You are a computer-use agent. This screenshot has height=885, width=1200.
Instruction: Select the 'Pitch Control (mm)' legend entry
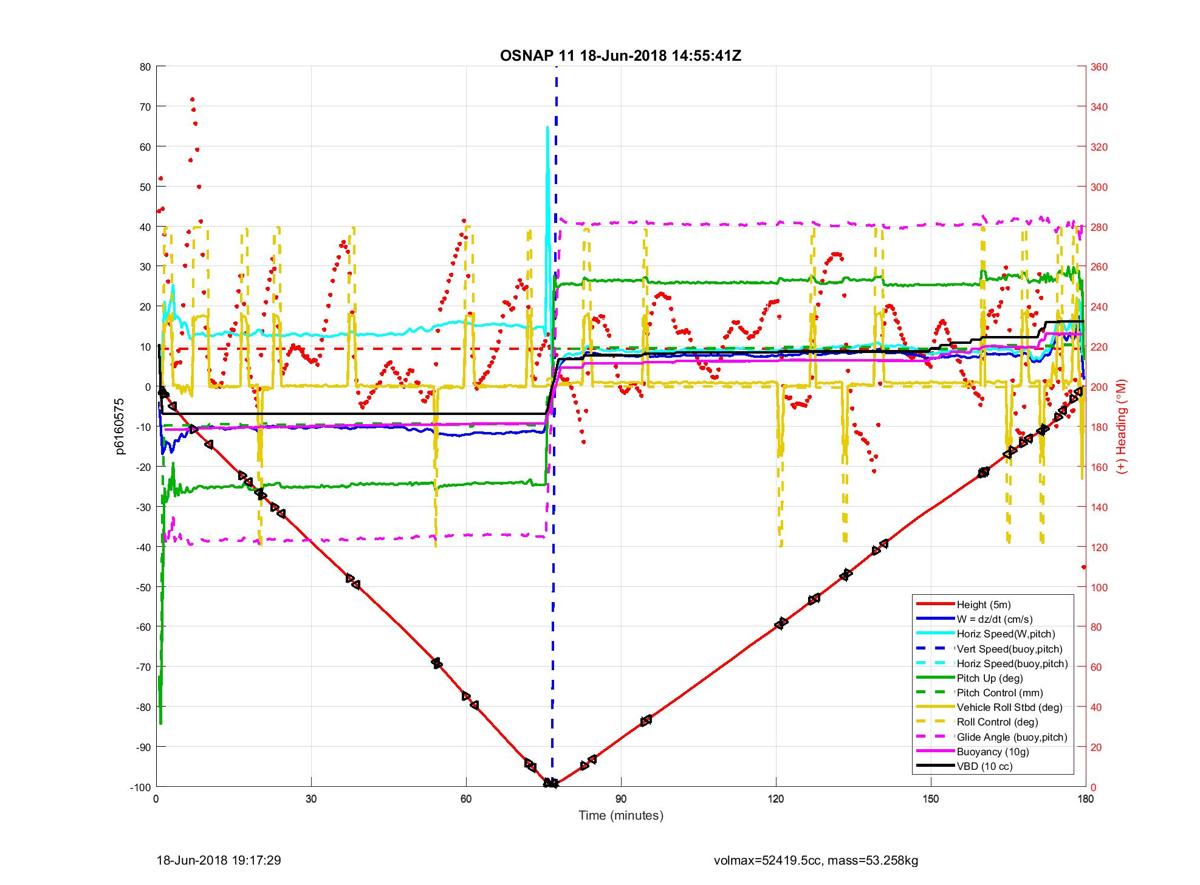point(993,693)
